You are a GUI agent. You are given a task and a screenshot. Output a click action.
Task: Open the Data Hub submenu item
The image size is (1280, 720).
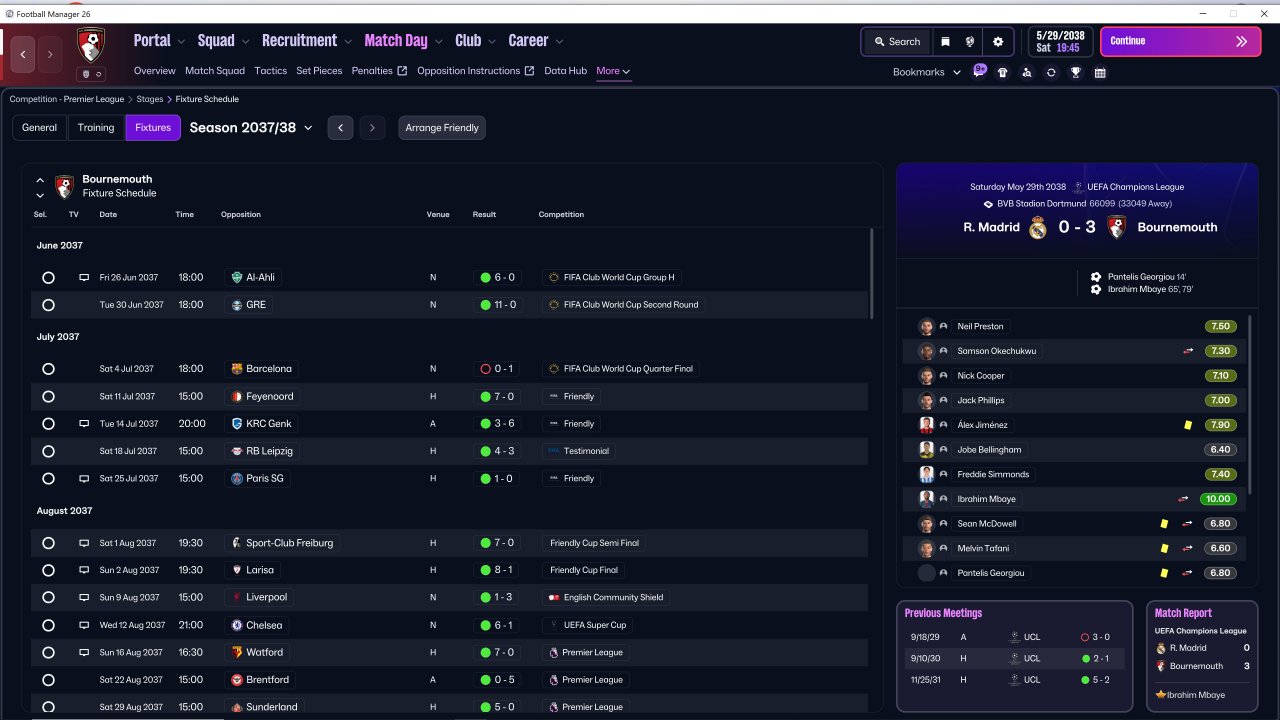click(566, 71)
